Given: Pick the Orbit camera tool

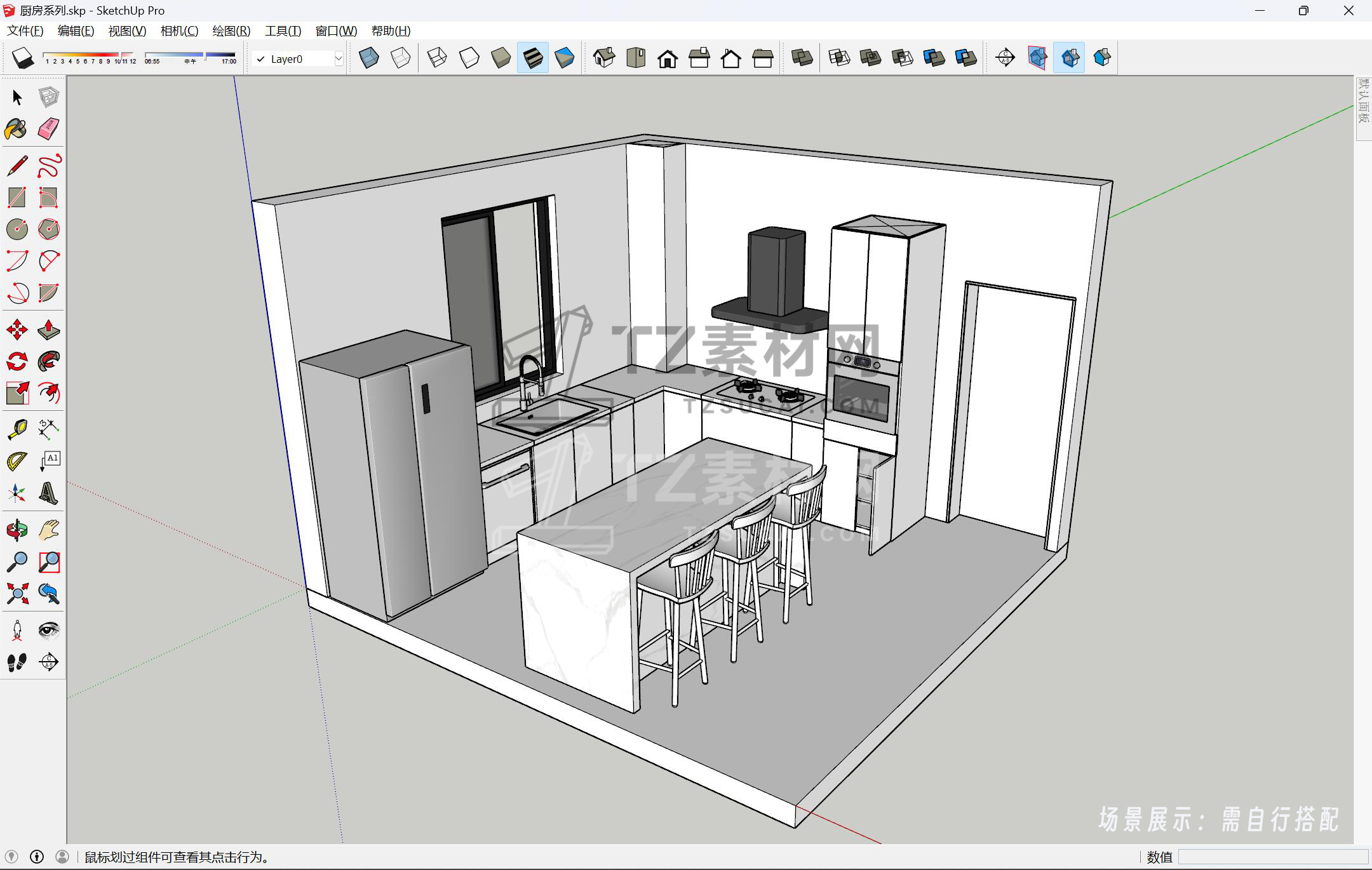Looking at the screenshot, I should pyautogui.click(x=17, y=530).
